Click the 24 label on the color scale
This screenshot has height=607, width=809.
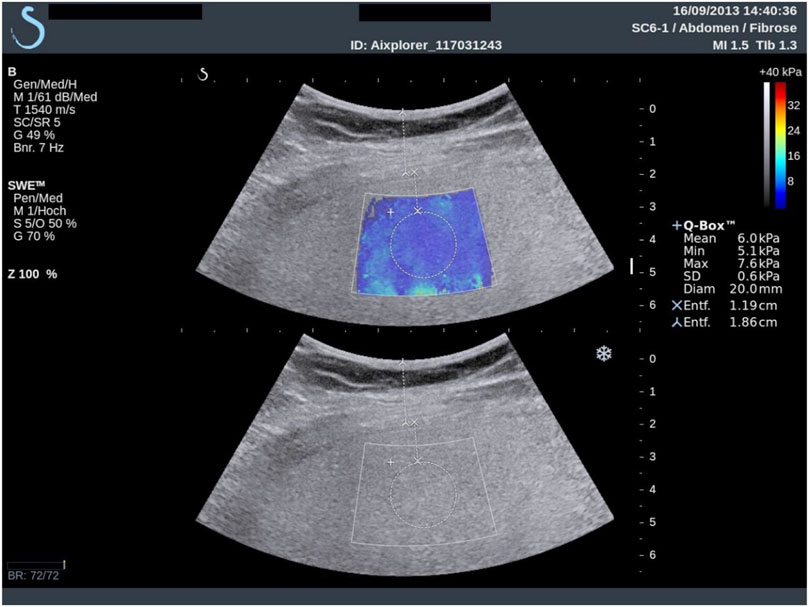[x=794, y=131]
